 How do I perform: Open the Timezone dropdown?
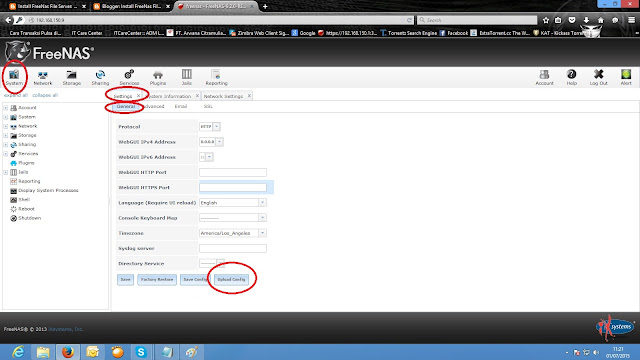click(233, 233)
